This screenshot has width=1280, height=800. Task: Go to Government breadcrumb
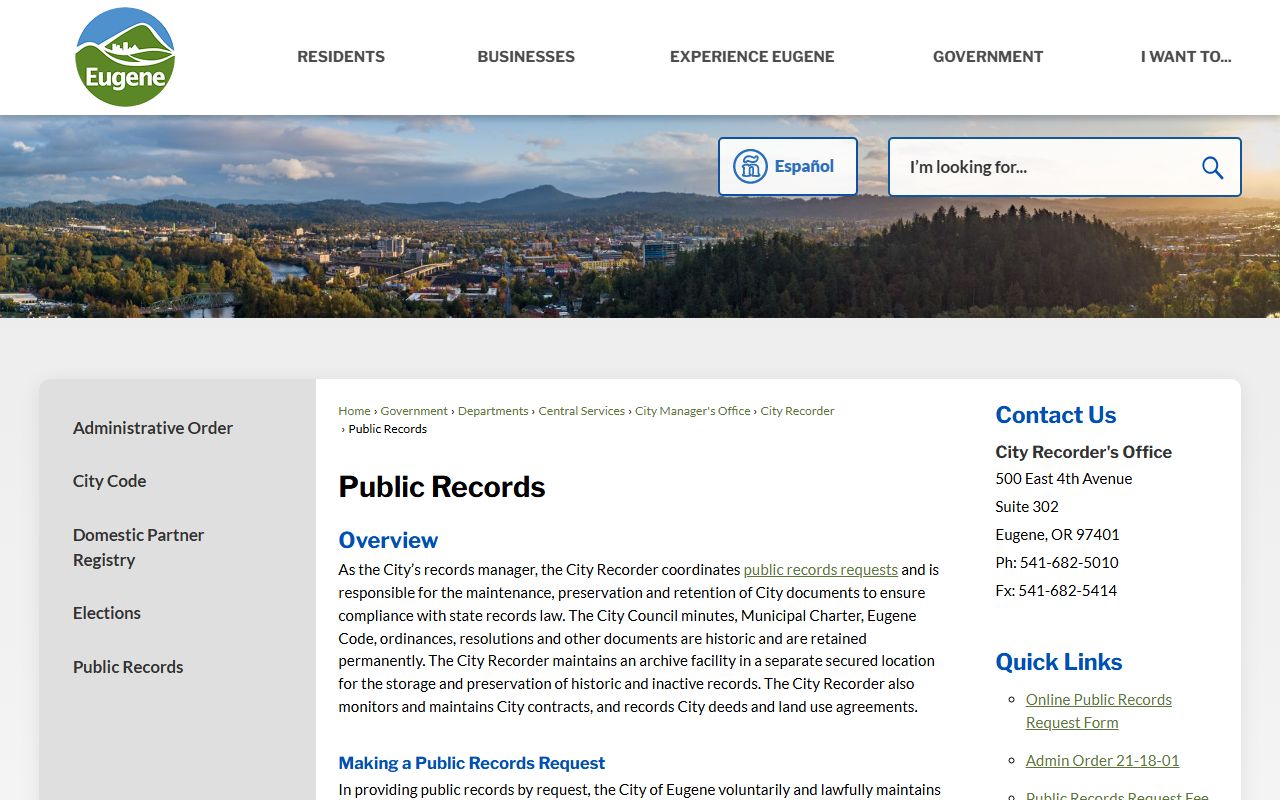(414, 411)
